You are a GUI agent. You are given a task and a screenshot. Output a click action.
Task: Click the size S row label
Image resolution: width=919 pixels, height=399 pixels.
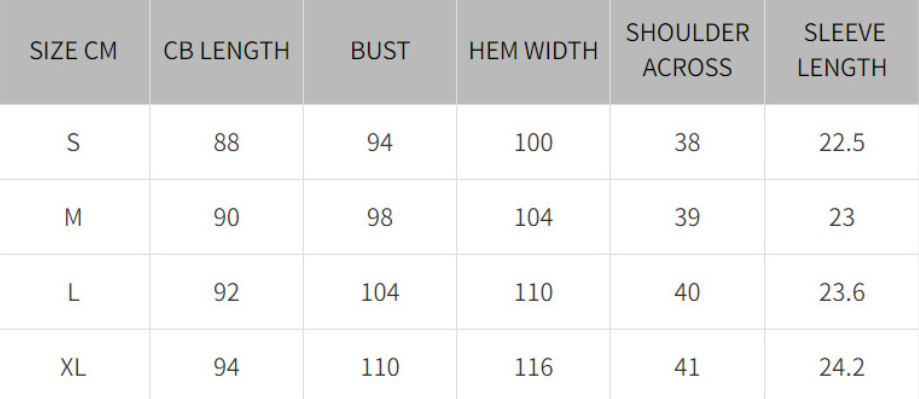point(73,142)
